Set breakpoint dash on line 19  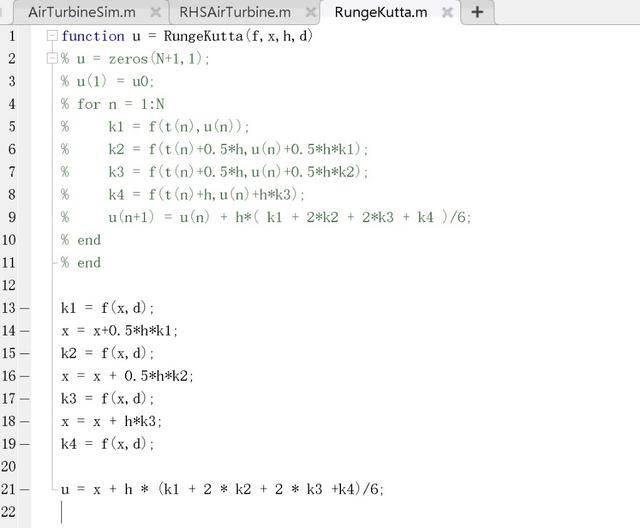tap(24, 444)
